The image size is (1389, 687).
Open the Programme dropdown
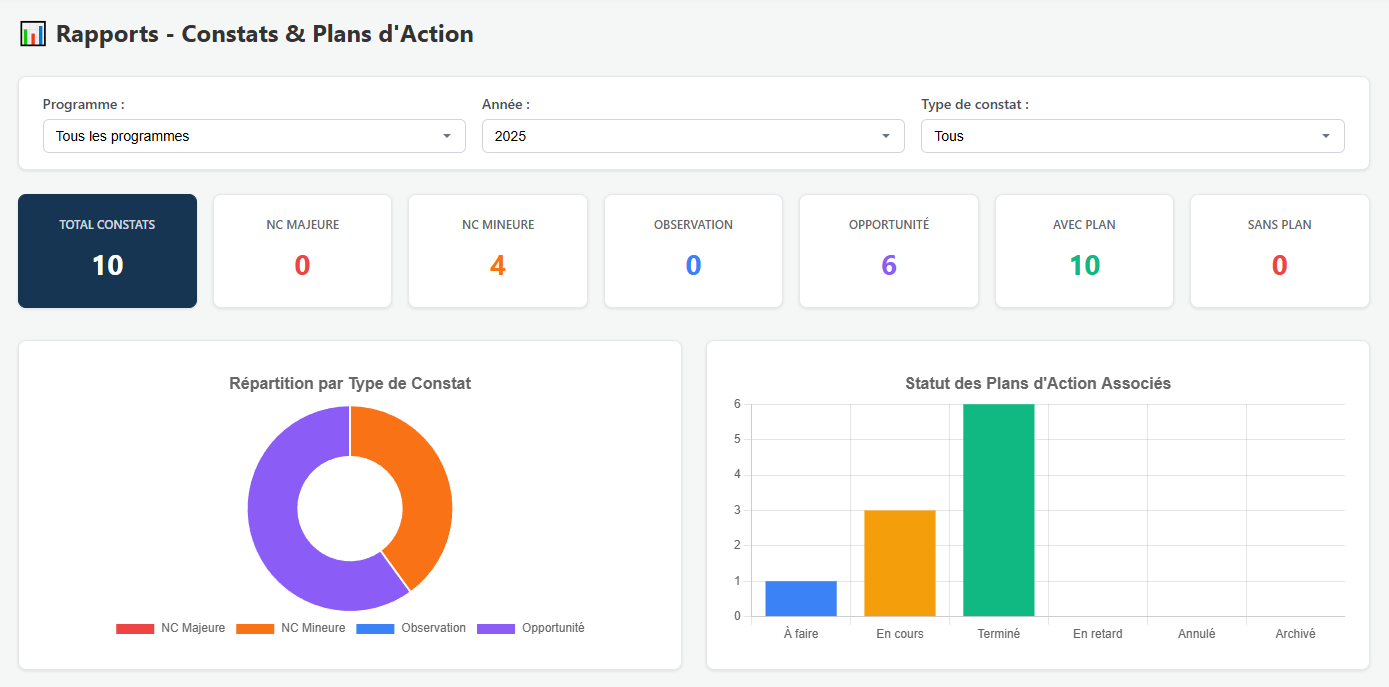[254, 135]
